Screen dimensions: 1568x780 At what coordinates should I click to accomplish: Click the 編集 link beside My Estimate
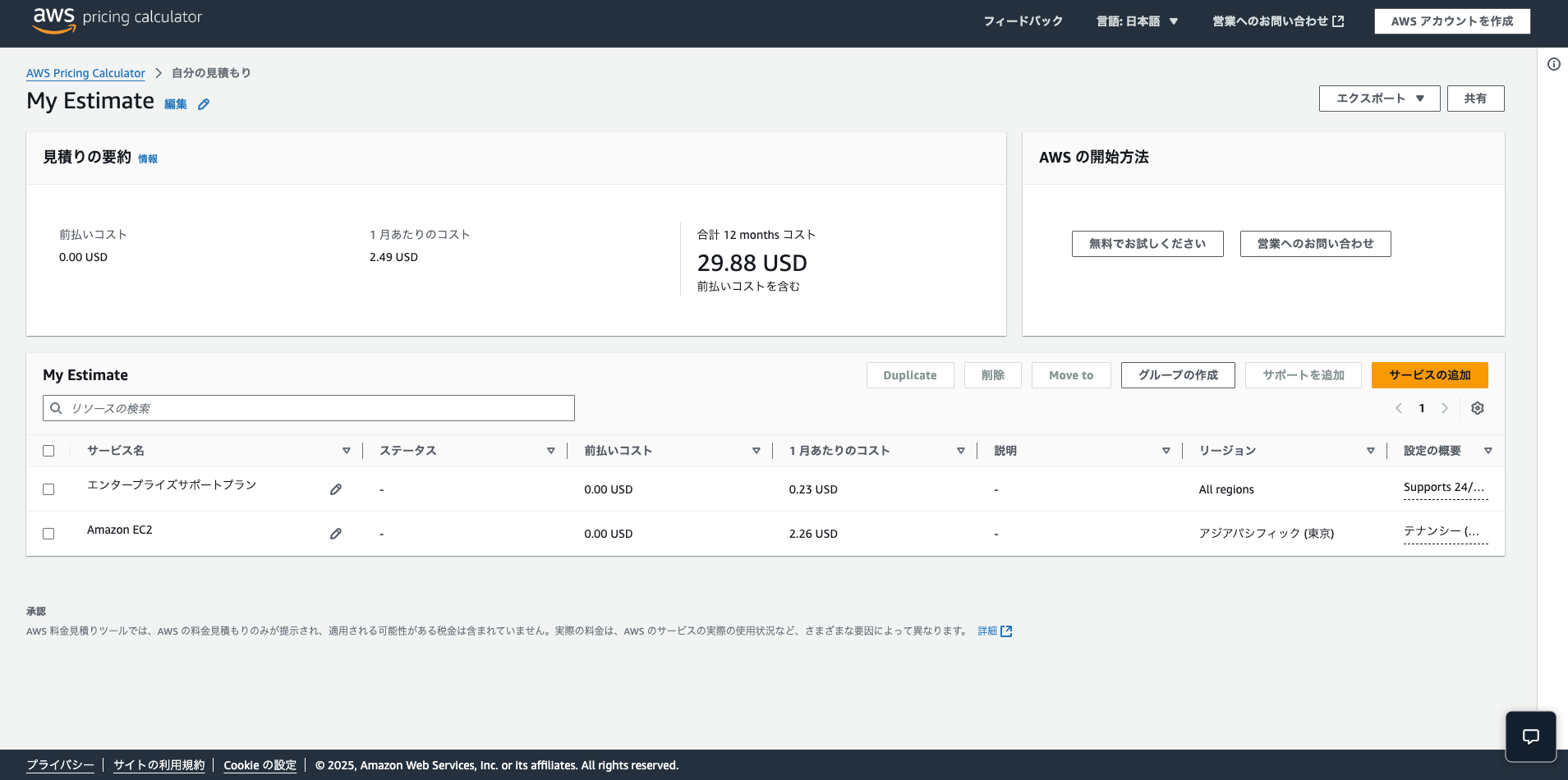point(176,104)
